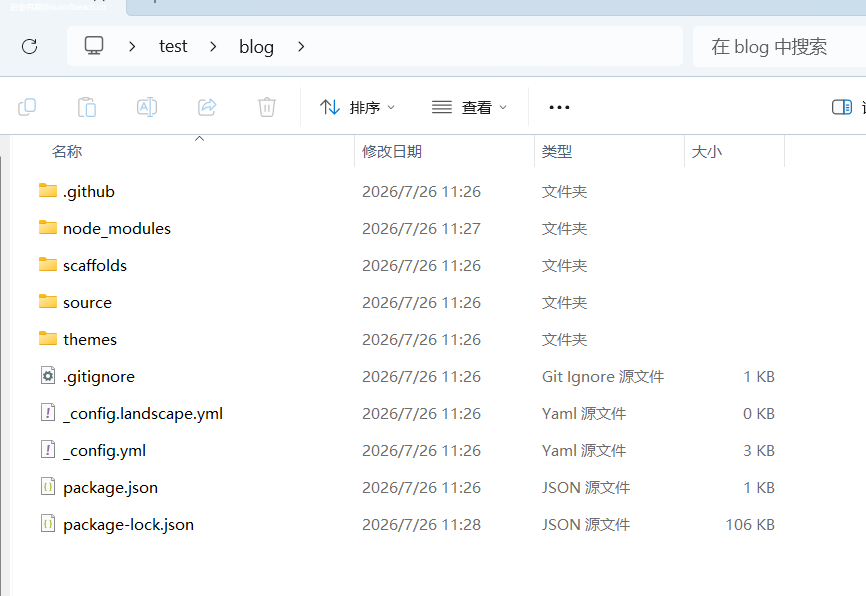The image size is (866, 596).
Task: Open the 查看 view dropdown
Action: [469, 107]
